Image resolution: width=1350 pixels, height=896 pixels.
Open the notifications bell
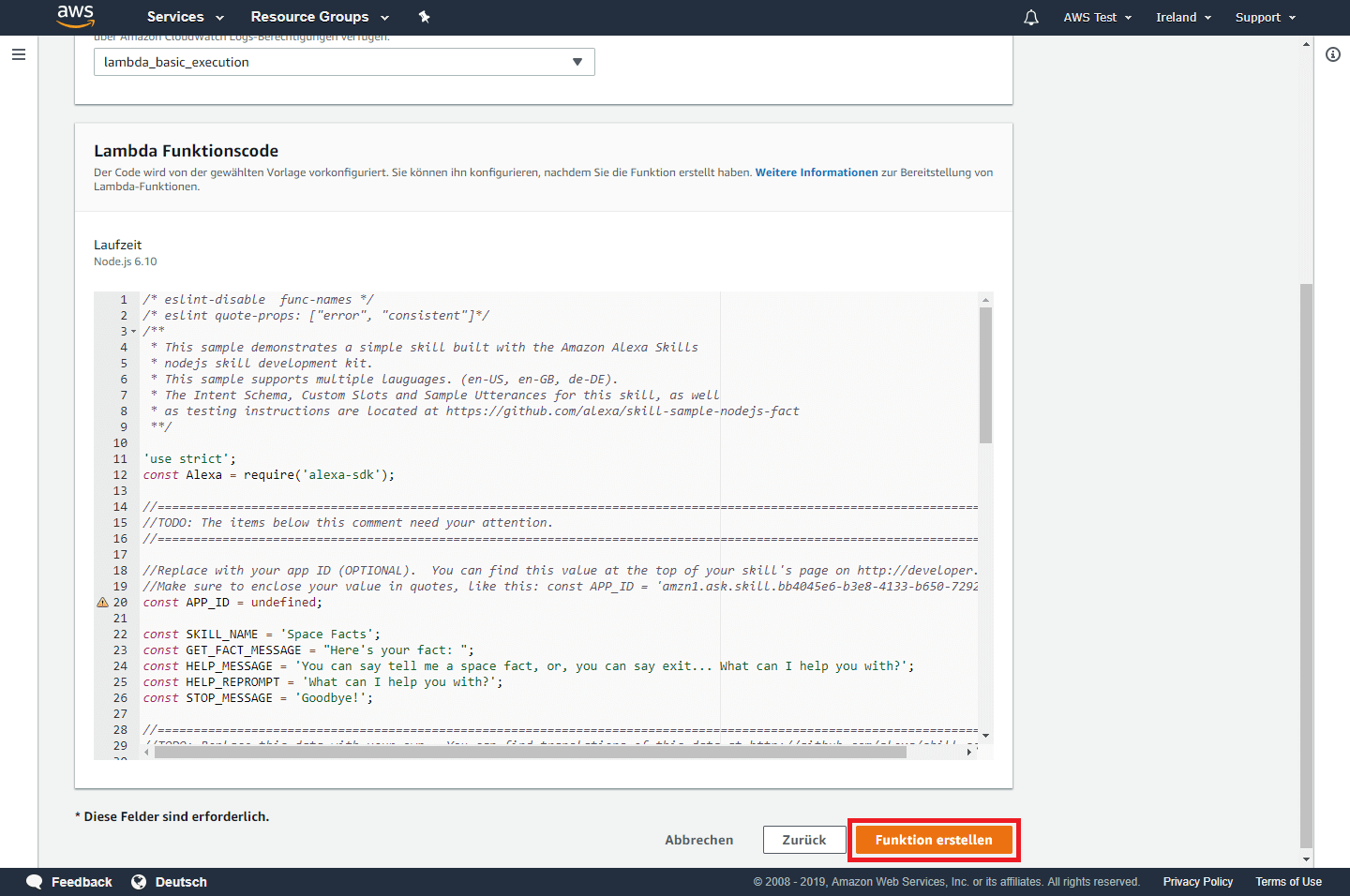click(x=1031, y=17)
